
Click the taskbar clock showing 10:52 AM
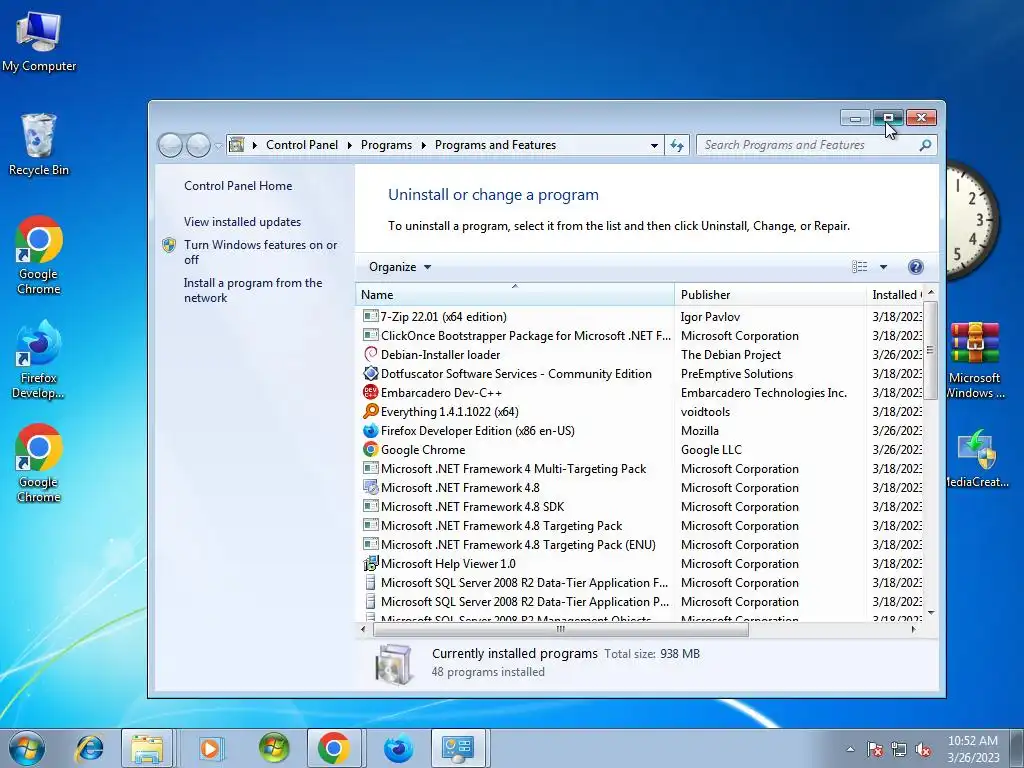[972, 748]
